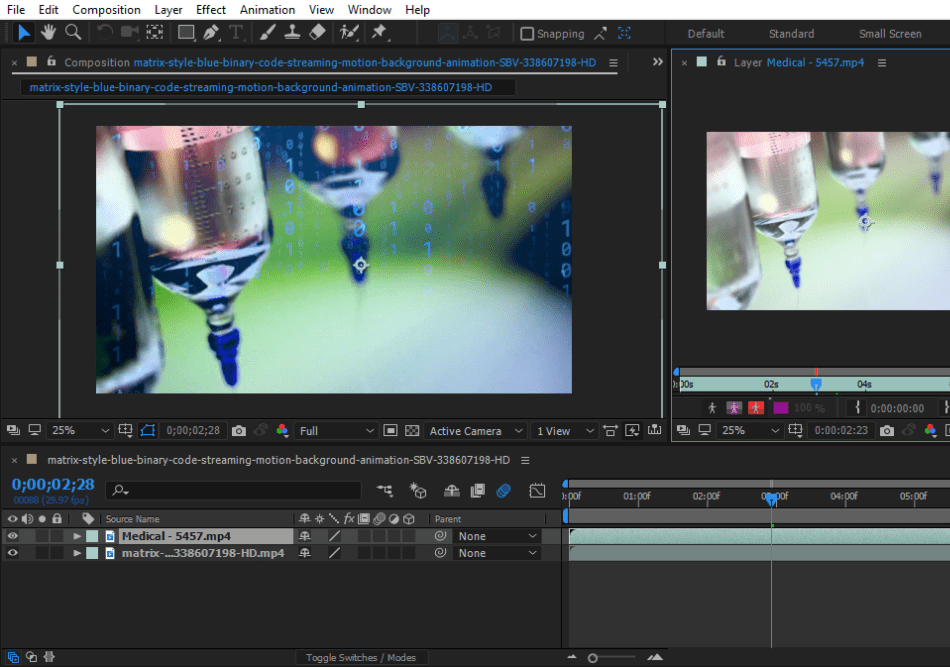The height and width of the screenshot is (667, 950).
Task: Click the pick whip for matrix layer
Action: (440, 553)
